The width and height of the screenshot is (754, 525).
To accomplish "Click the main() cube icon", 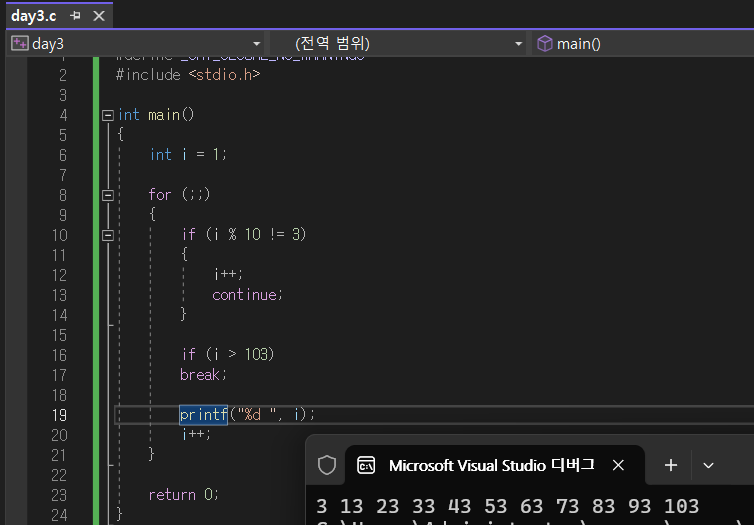I will click(544, 43).
